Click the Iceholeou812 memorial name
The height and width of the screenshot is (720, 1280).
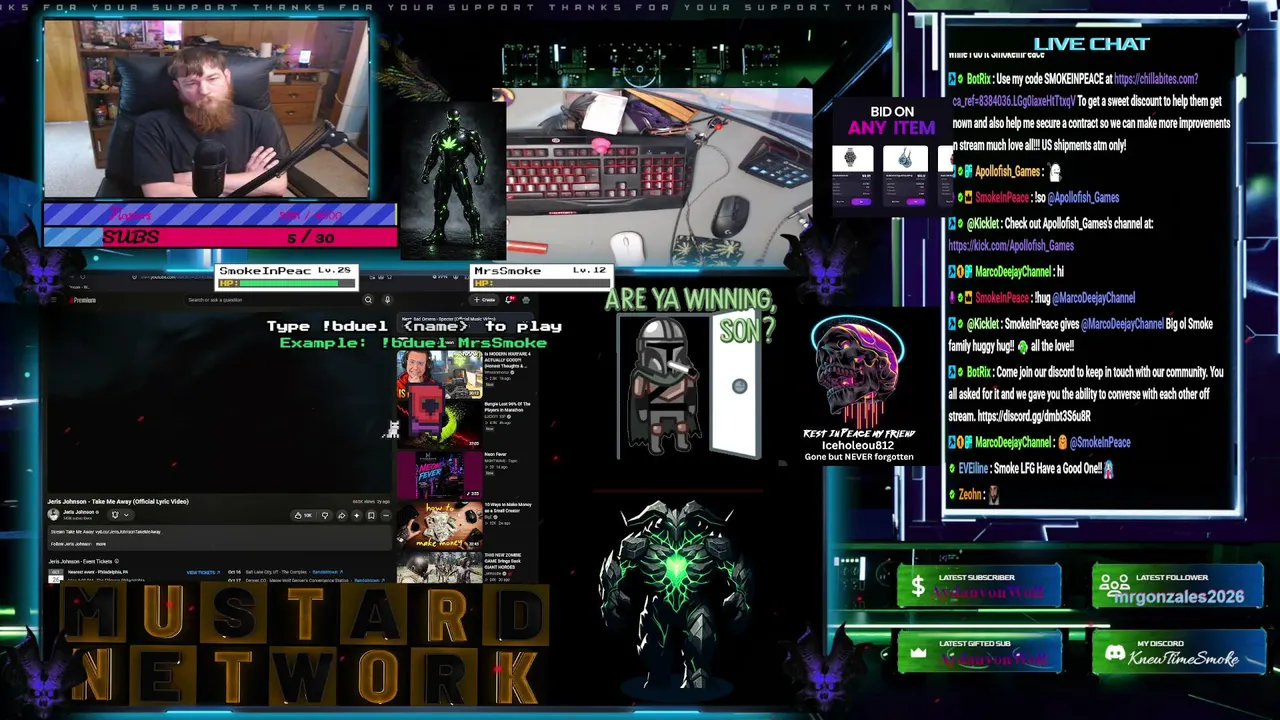pos(857,445)
